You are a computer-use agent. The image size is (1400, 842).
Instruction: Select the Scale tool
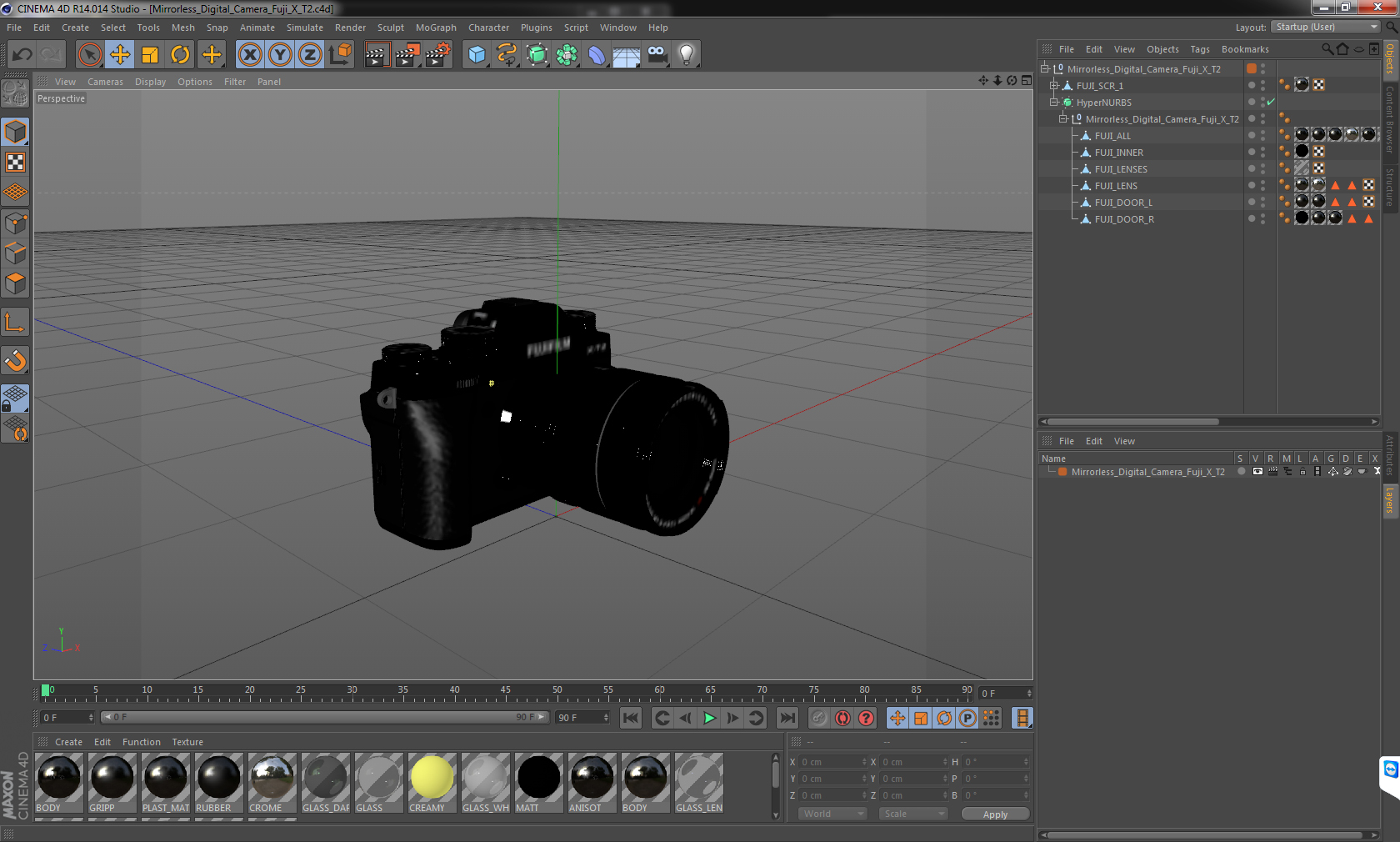point(150,55)
